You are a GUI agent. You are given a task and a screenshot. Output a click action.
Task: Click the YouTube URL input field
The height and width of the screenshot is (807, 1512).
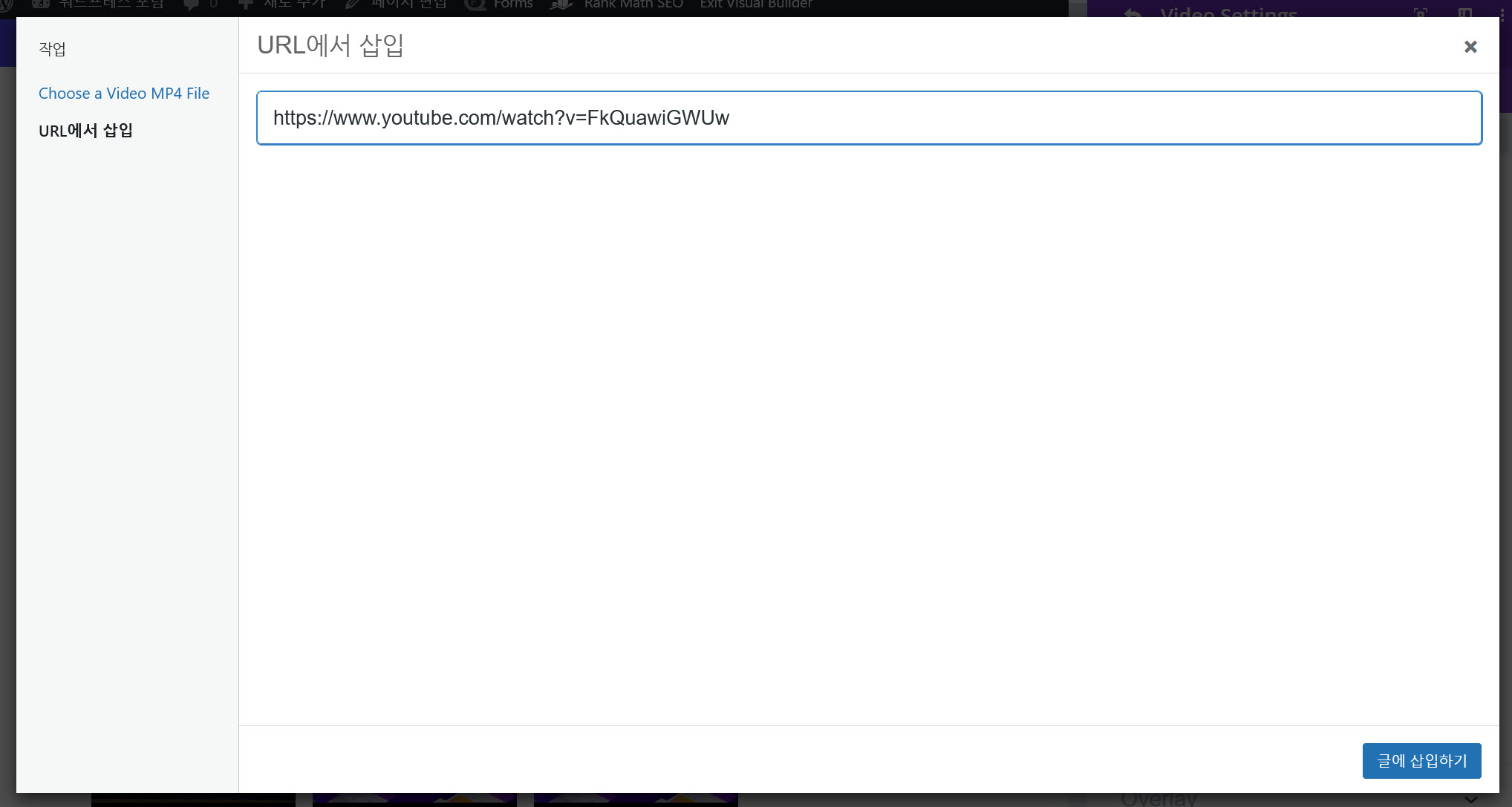[869, 118]
